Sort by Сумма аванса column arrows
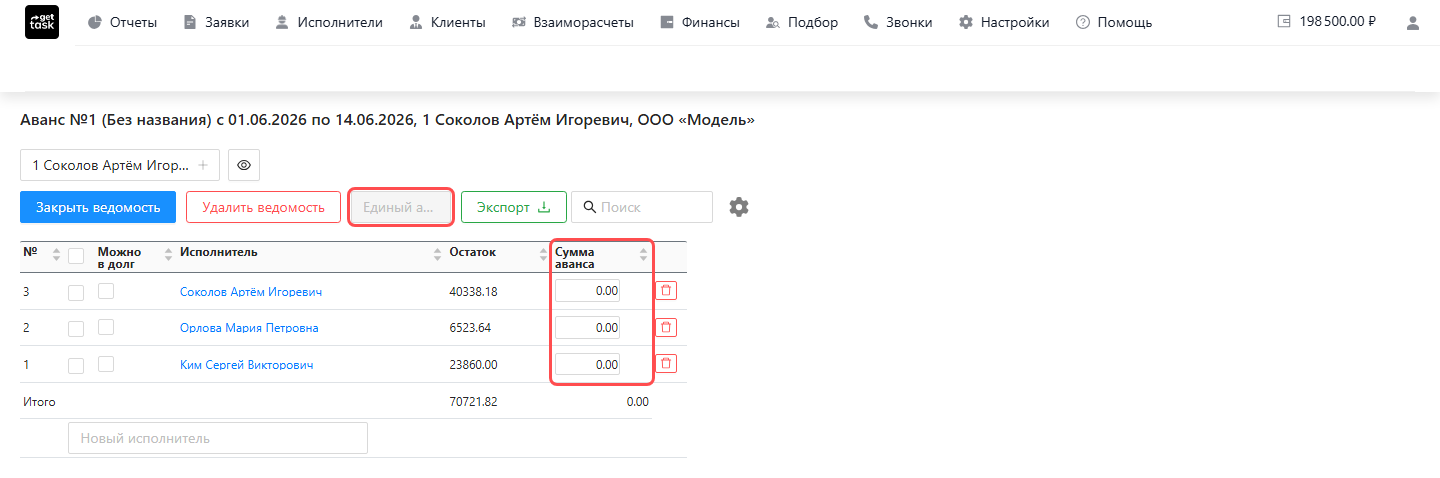The width and height of the screenshot is (1440, 478). (644, 255)
